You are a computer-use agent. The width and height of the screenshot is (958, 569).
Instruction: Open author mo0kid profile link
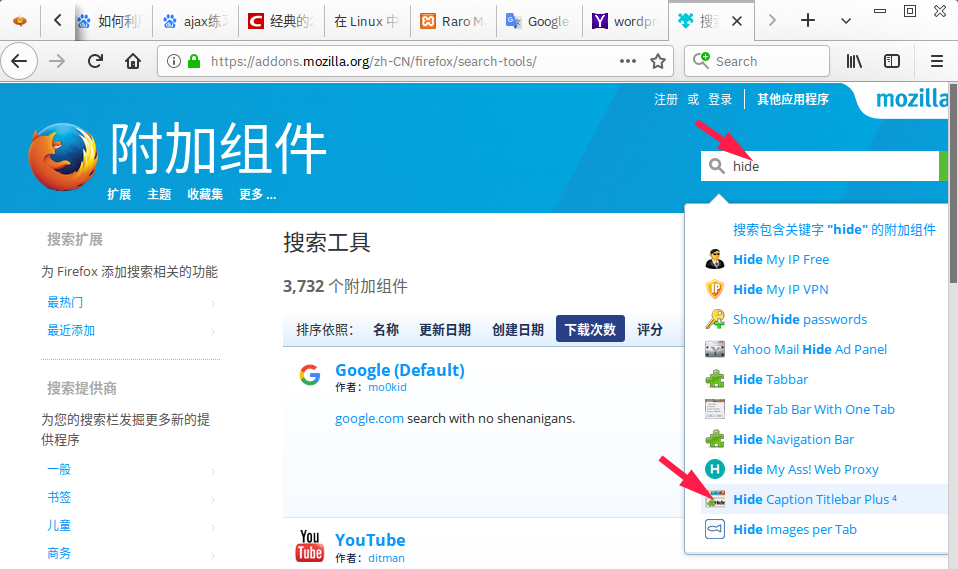[x=387, y=387]
